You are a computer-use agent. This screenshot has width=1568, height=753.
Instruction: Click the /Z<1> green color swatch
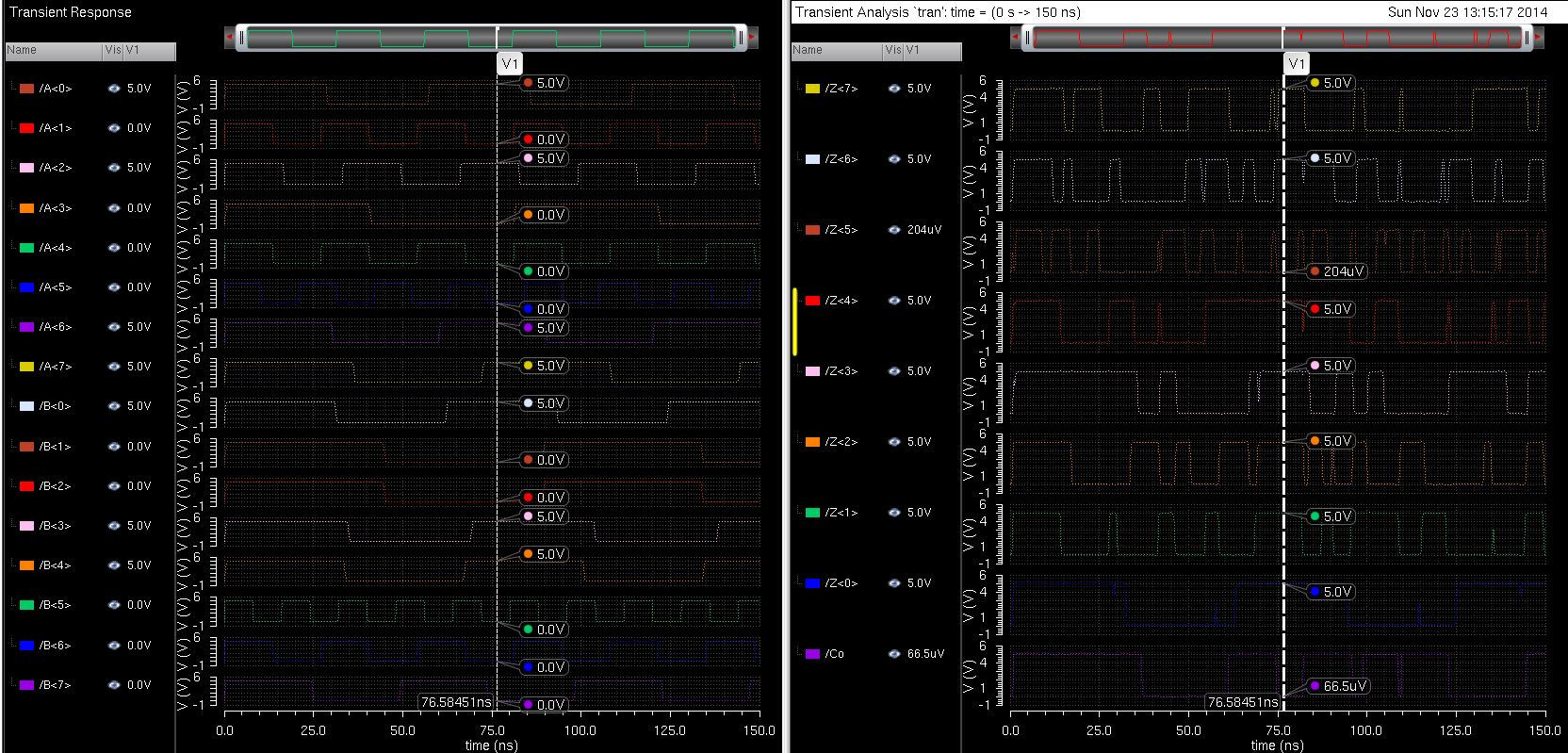pos(812,513)
